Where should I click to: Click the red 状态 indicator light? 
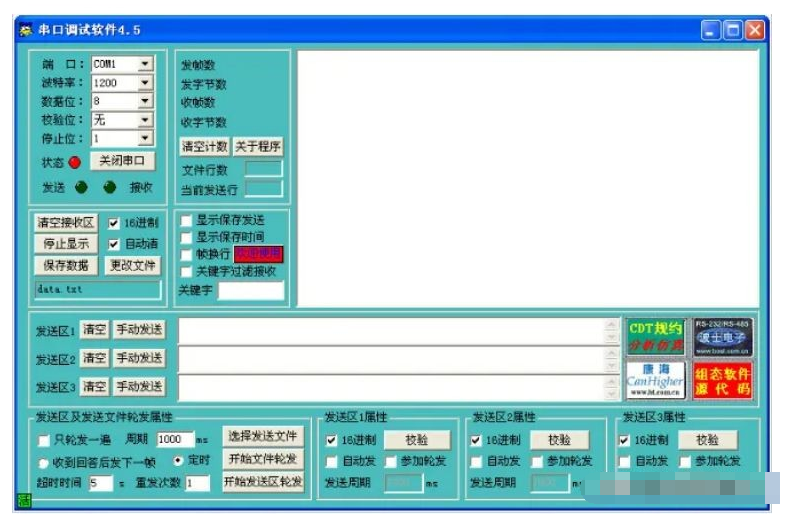[x=74, y=163]
